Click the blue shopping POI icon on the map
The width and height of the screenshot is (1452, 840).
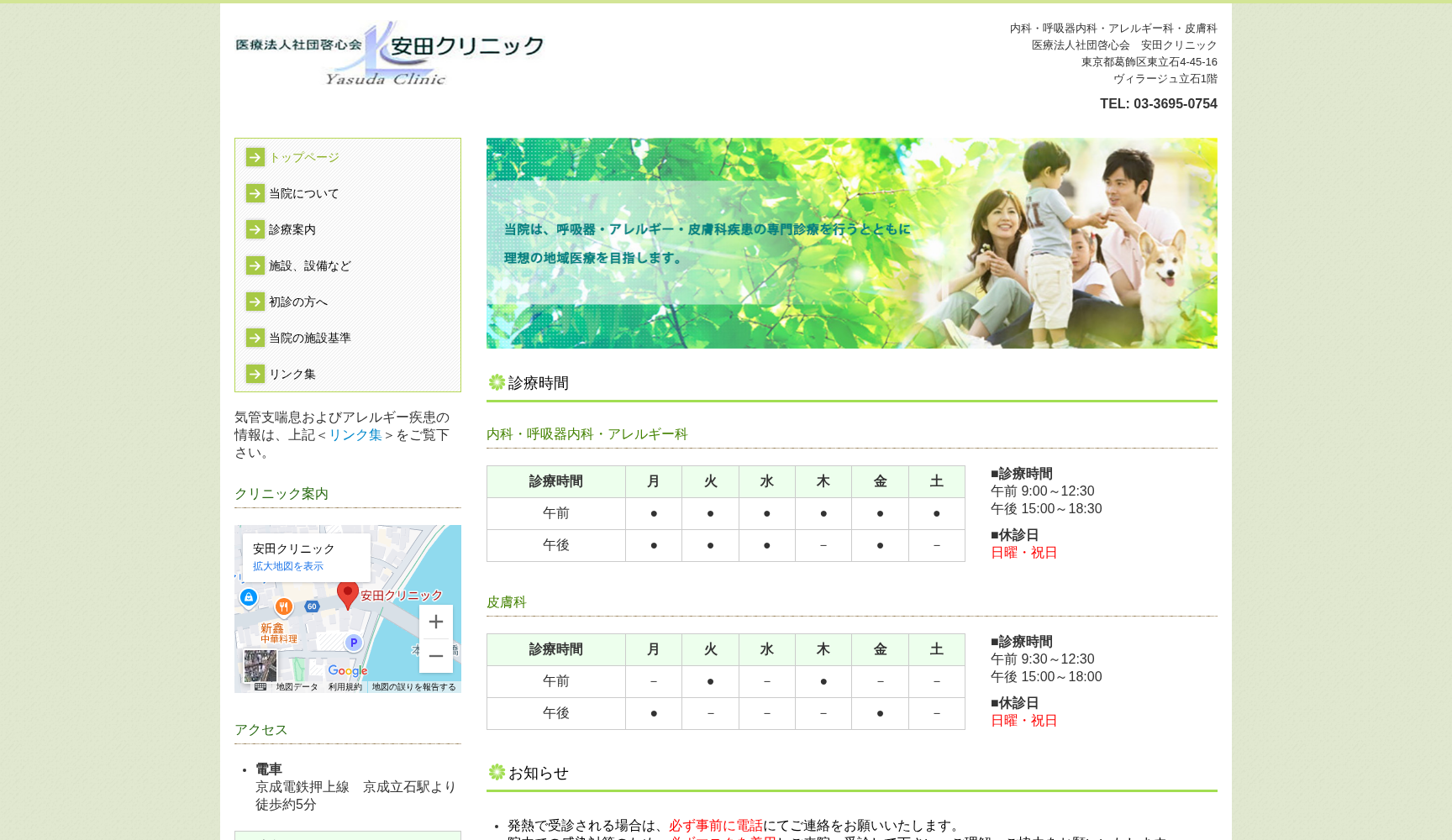pos(249,596)
